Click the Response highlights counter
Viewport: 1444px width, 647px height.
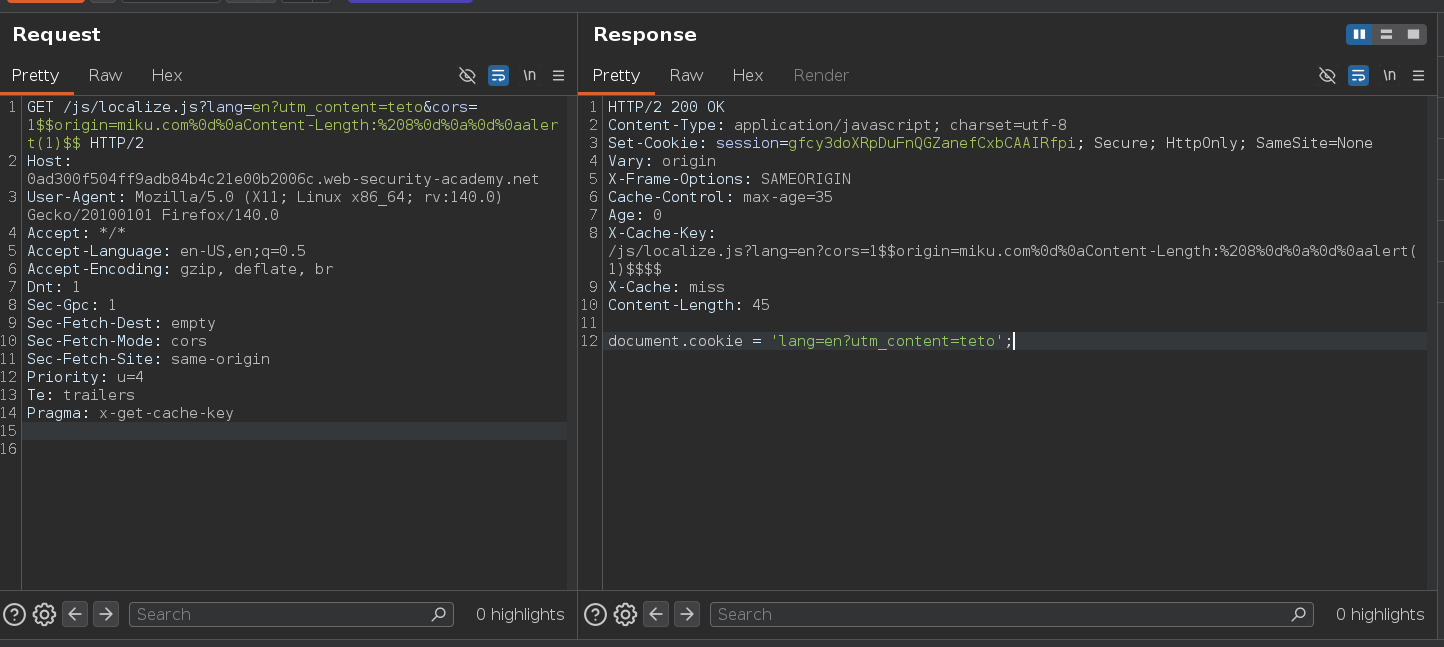pos(1380,614)
